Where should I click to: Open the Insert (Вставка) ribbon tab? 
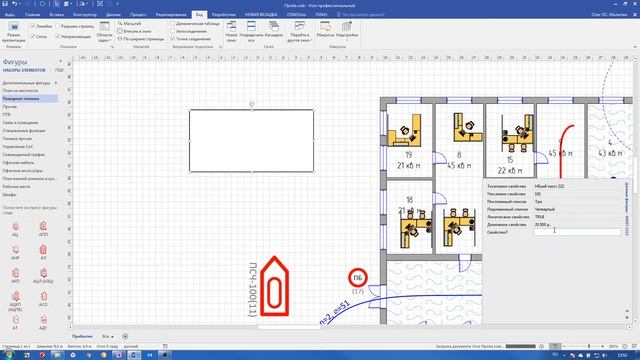pos(56,14)
